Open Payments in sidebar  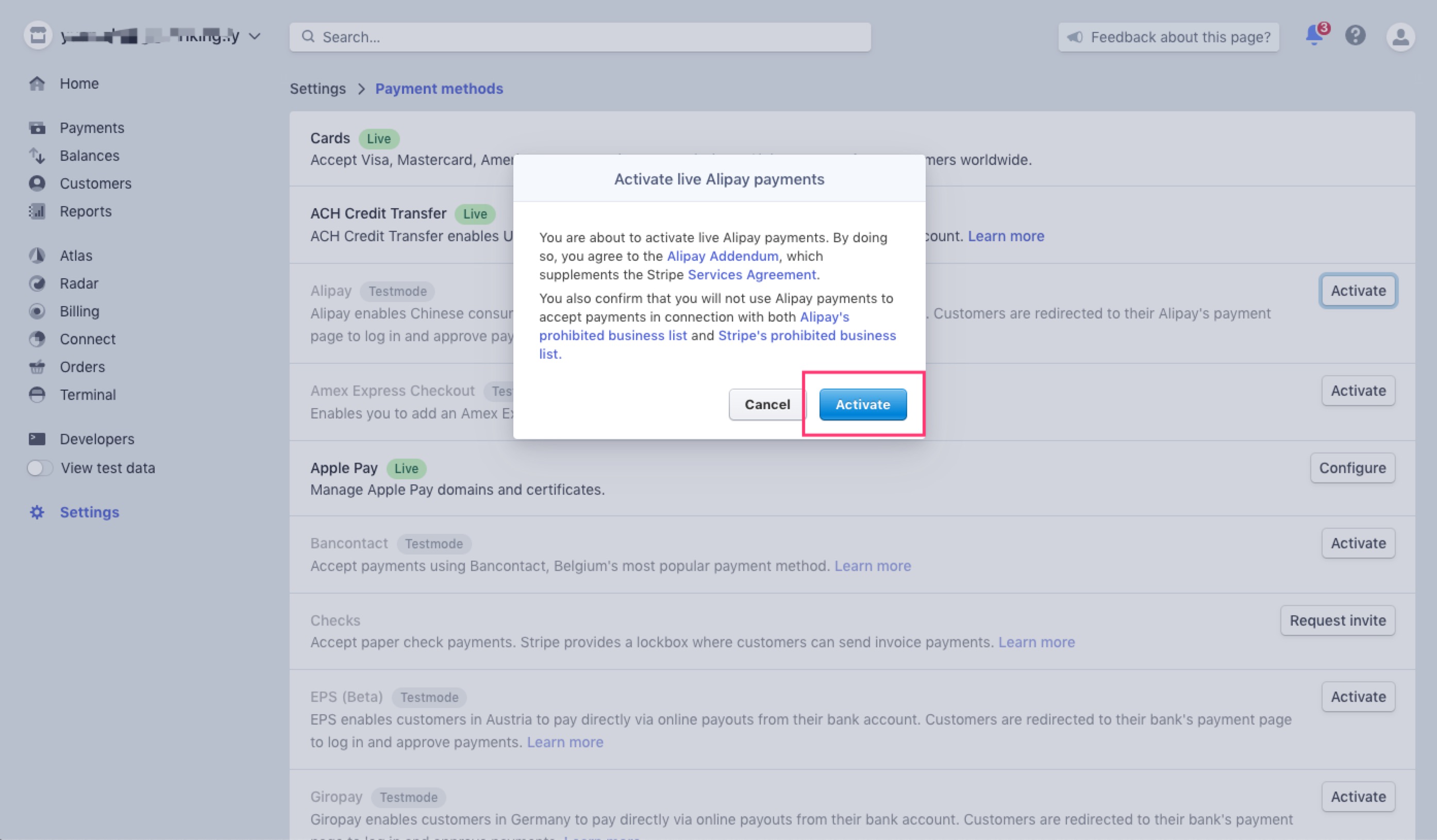point(92,128)
